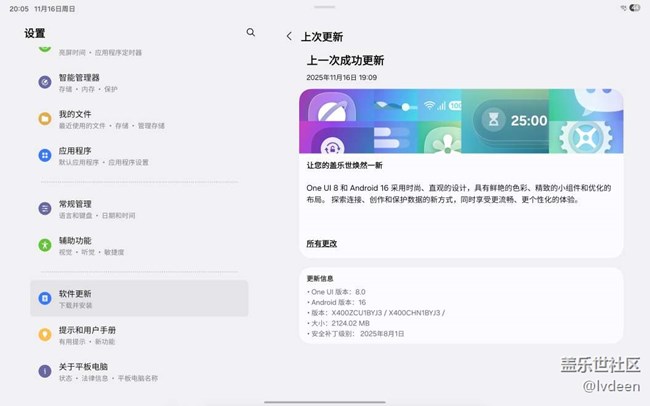This screenshot has height=406, width=650.
Task: Tap the purple 常规管理 icon
Action: pos(45,208)
